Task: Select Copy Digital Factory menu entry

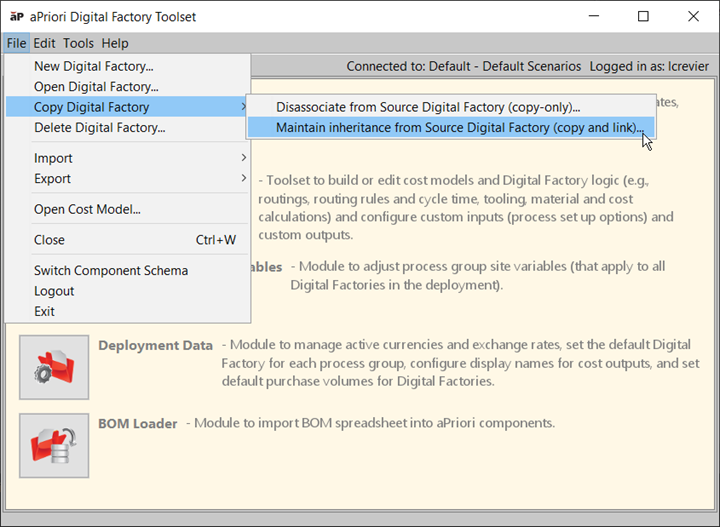Action: coord(128,107)
